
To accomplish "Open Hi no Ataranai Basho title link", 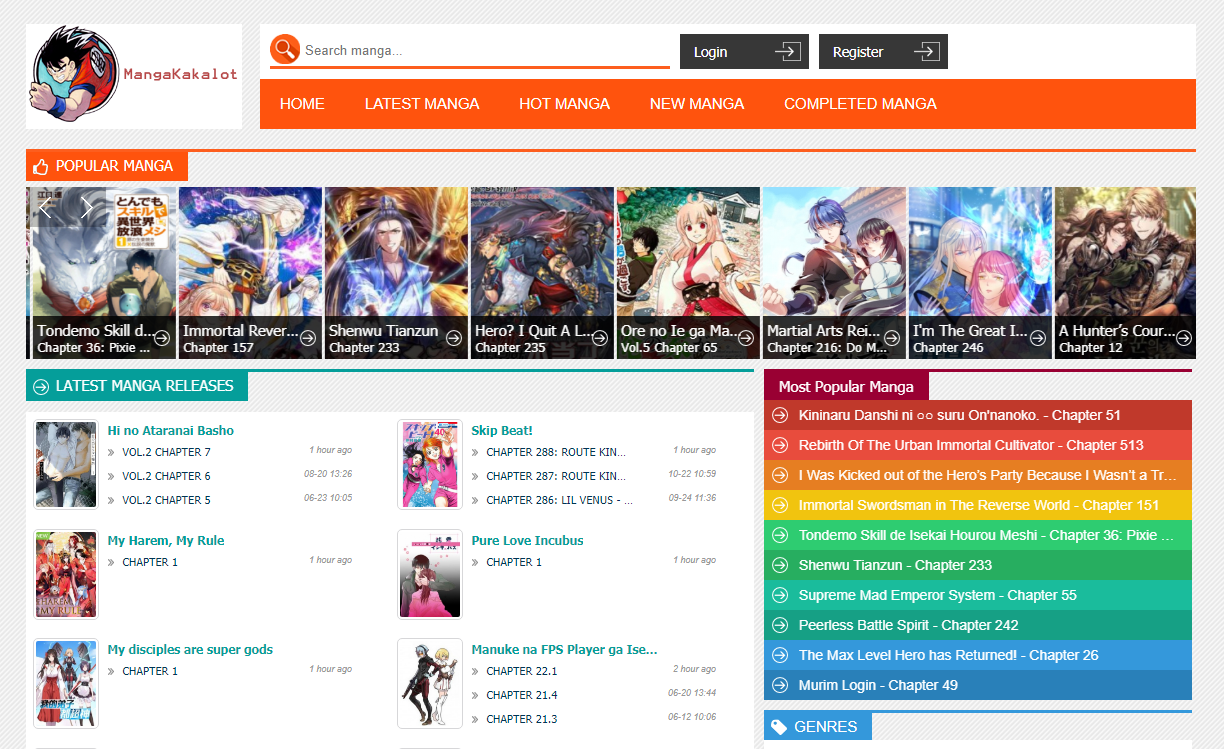I will point(171,431).
